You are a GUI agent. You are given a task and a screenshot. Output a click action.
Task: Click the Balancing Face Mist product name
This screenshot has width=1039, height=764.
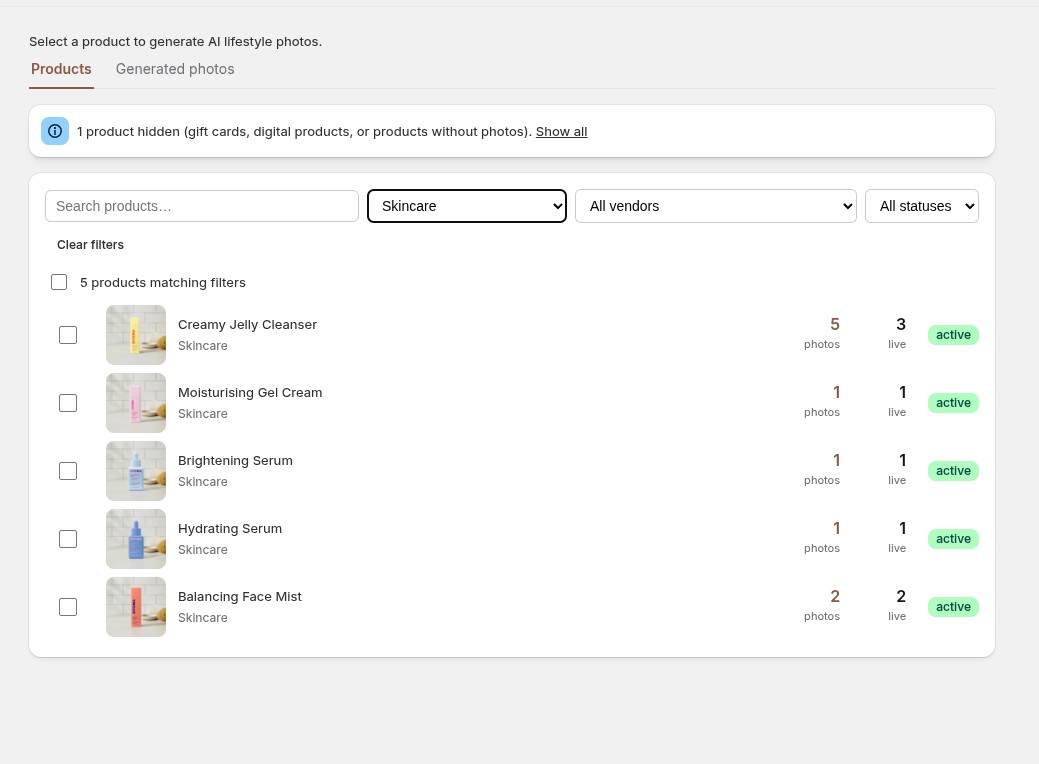tap(240, 596)
